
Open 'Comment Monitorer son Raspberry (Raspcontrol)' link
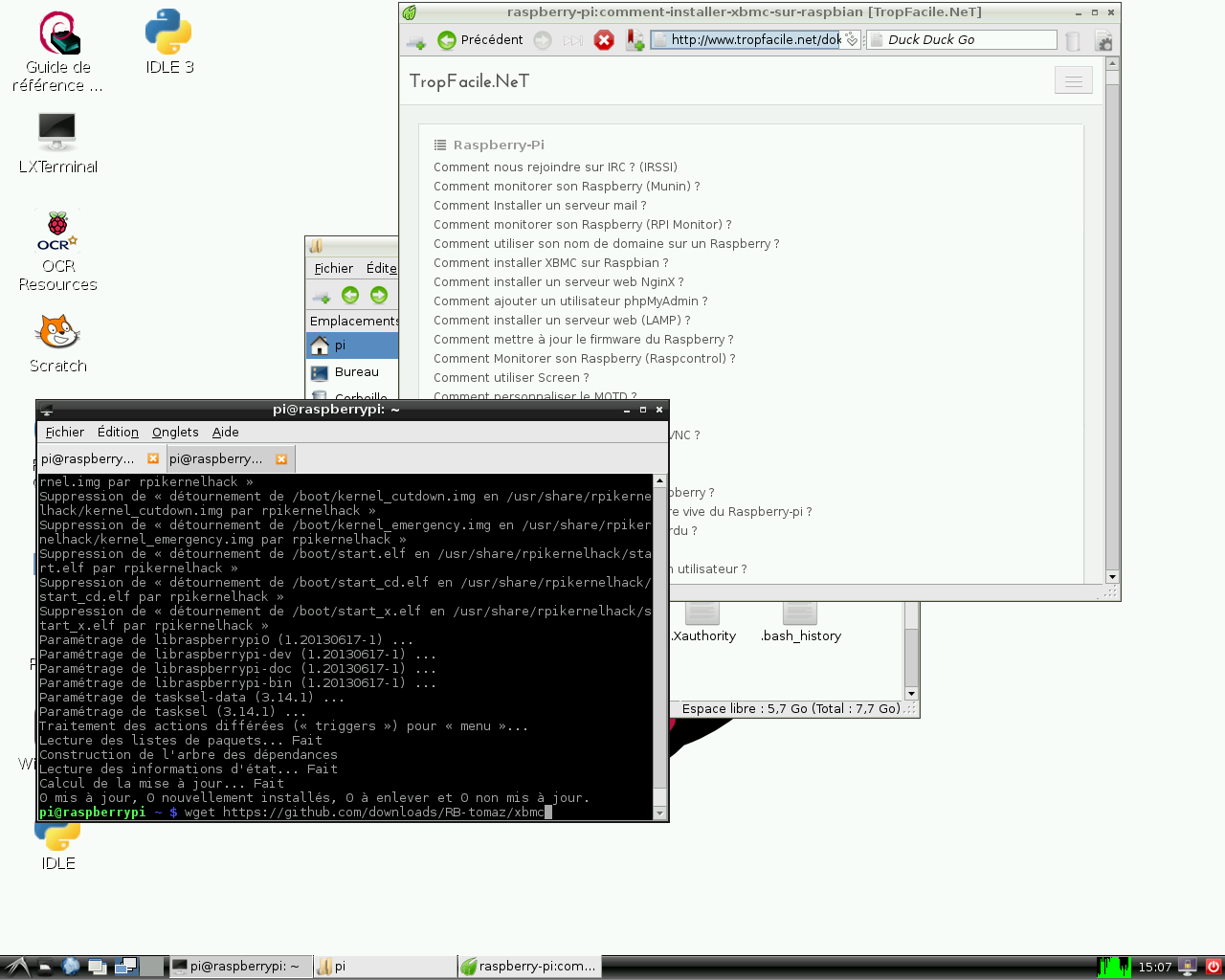[x=584, y=359]
